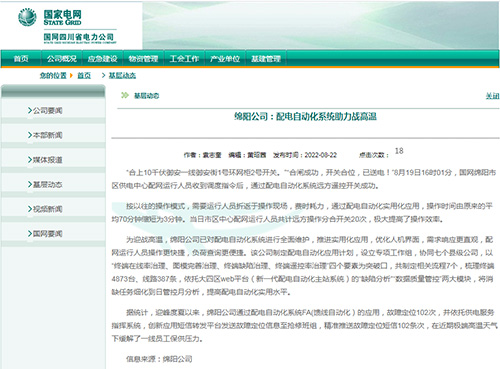This screenshot has width=500, height=369.
Task: Click the orange breadcrumb arrow icon
Action: [x=71, y=76]
